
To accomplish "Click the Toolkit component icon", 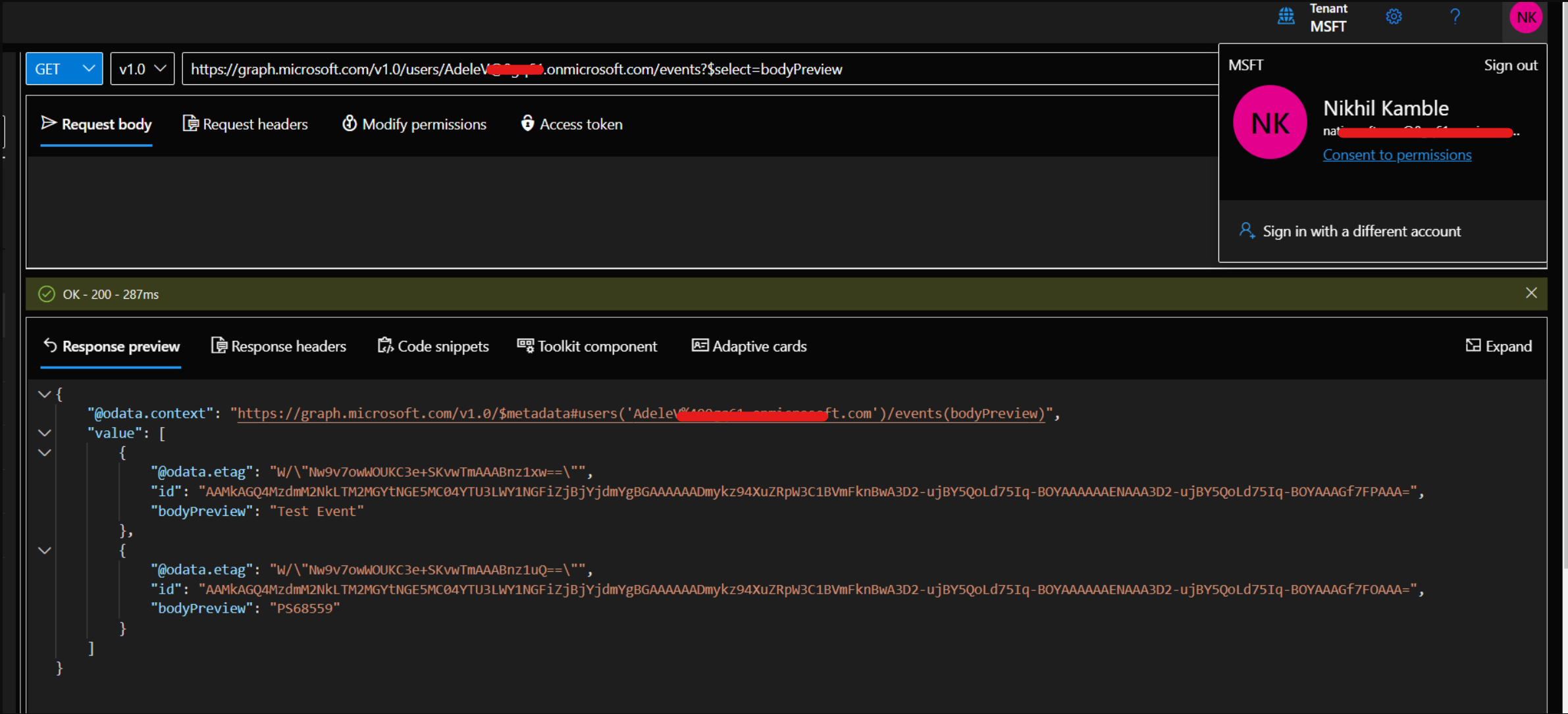I will tap(525, 345).
